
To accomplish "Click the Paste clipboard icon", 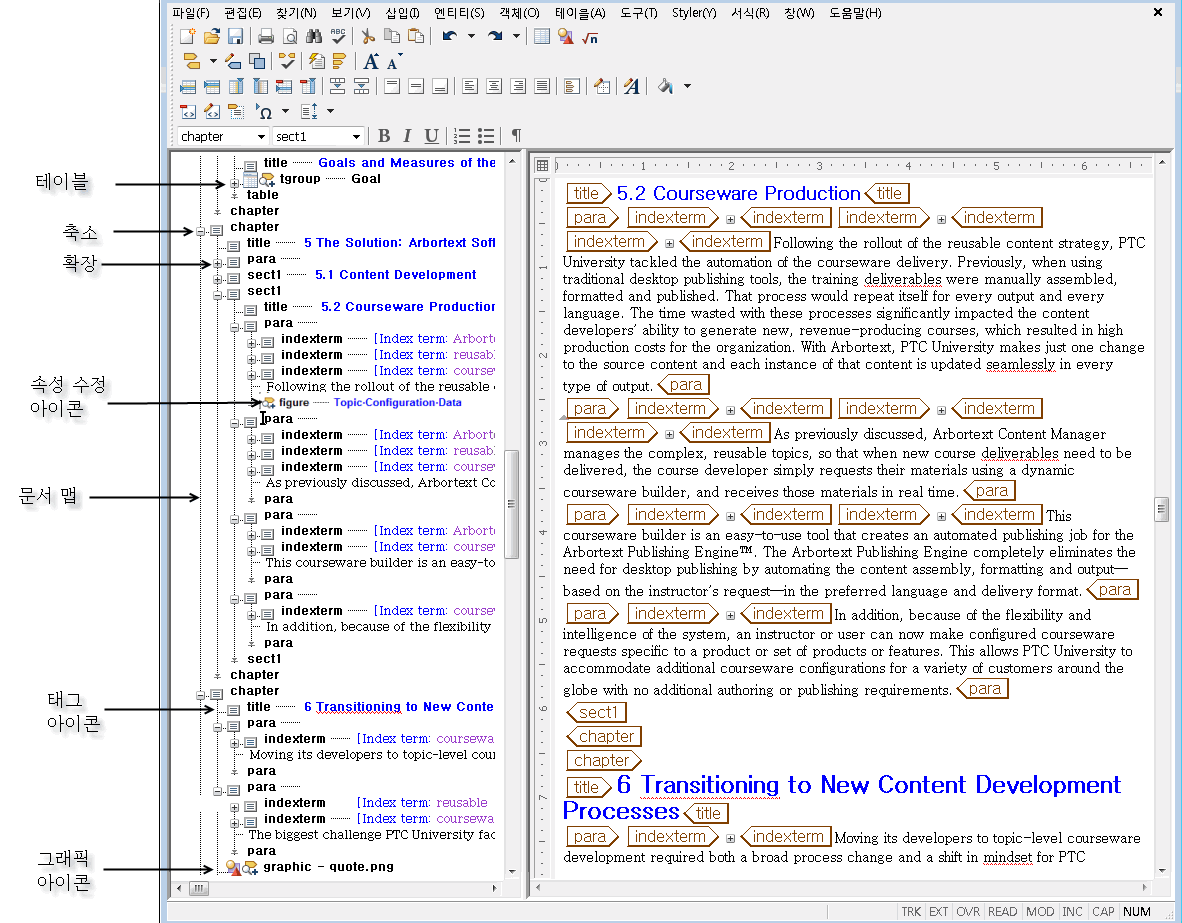I will (x=415, y=36).
